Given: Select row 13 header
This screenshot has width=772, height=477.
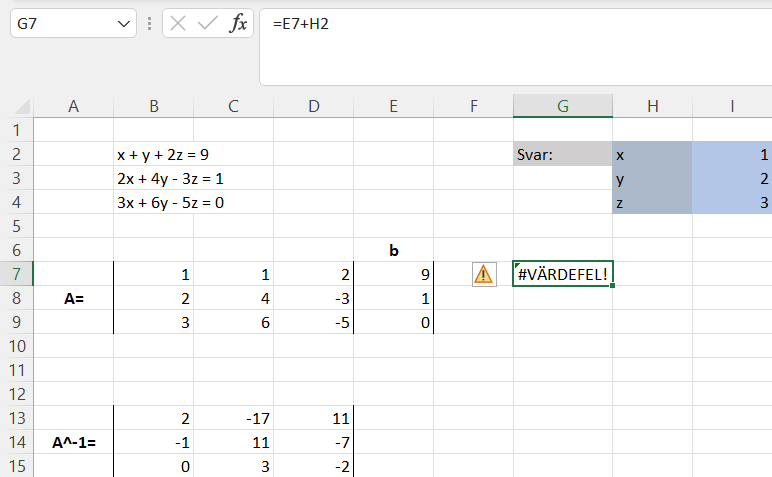Looking at the screenshot, I should tap(16, 418).
